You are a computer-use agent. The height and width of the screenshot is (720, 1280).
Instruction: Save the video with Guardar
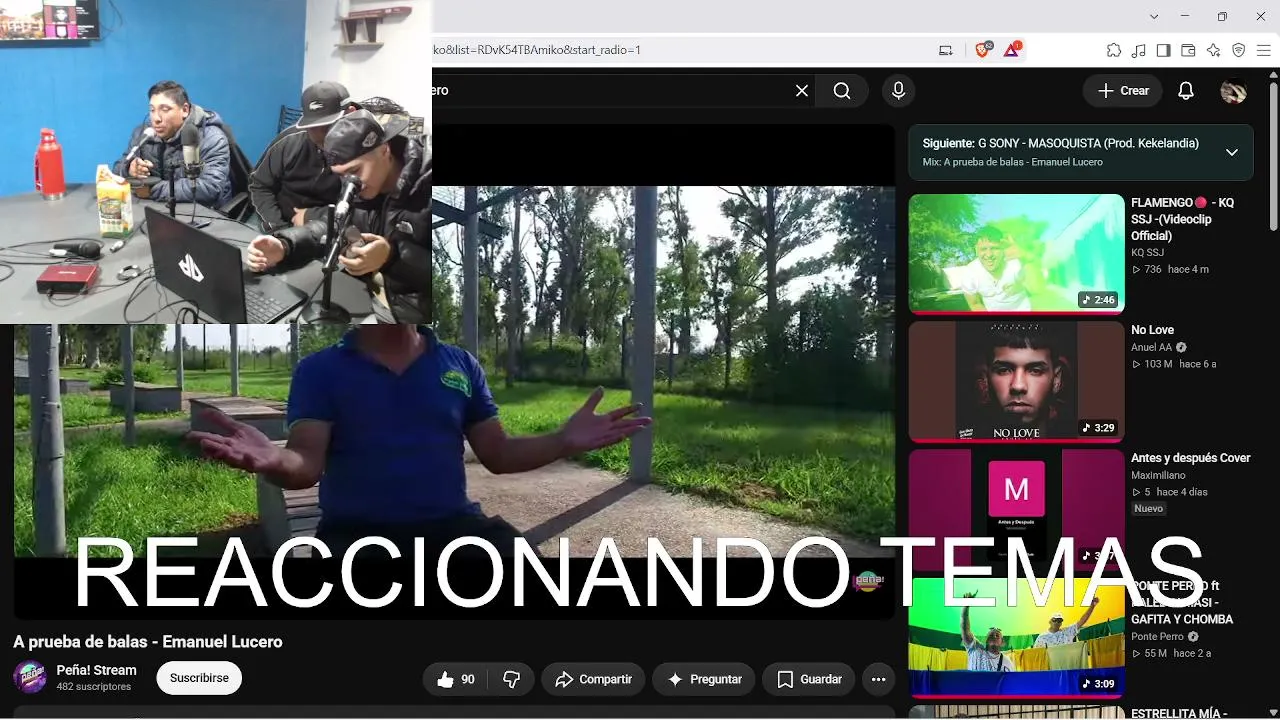[x=809, y=679]
